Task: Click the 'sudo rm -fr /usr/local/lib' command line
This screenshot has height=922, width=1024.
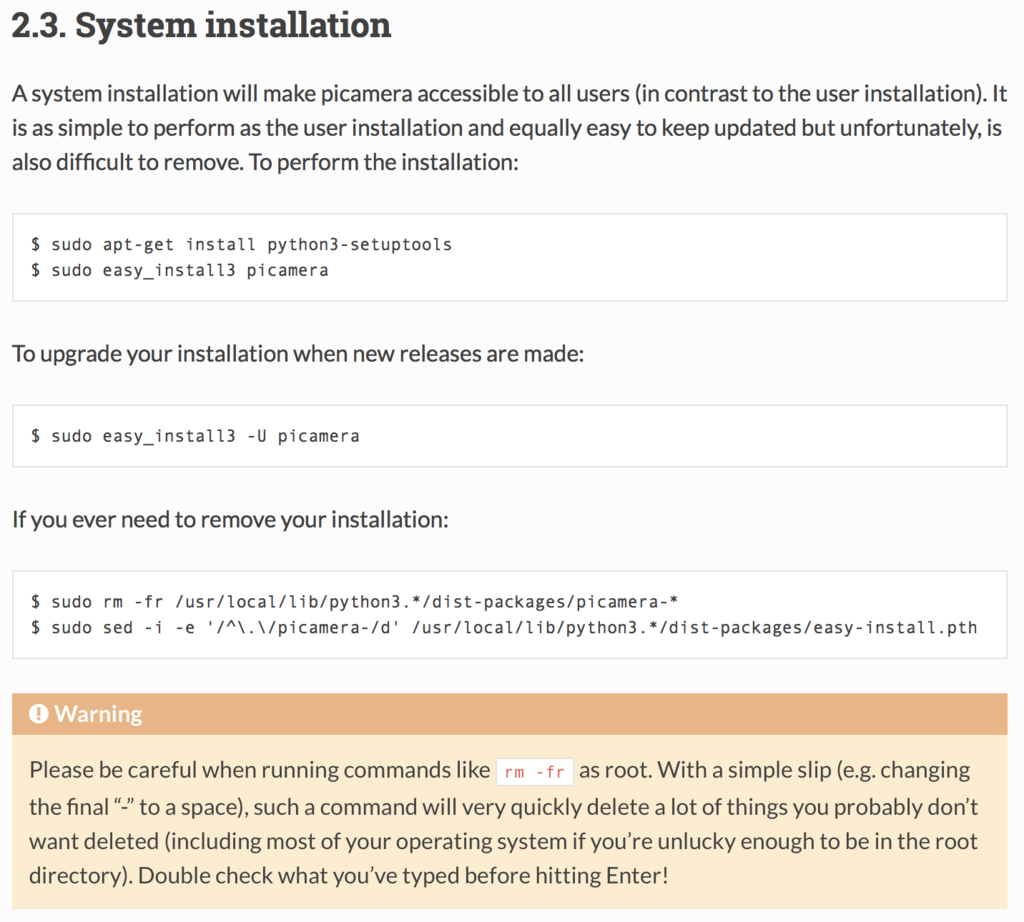Action: pyautogui.click(x=354, y=601)
